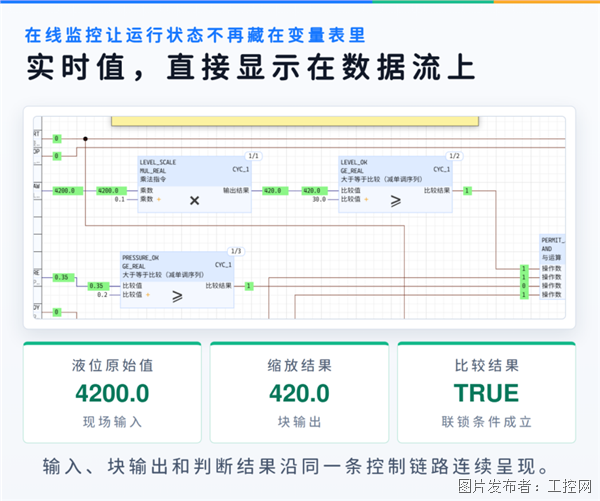
Task: Click the 0.1 multiplier constant
Action: 120,199
